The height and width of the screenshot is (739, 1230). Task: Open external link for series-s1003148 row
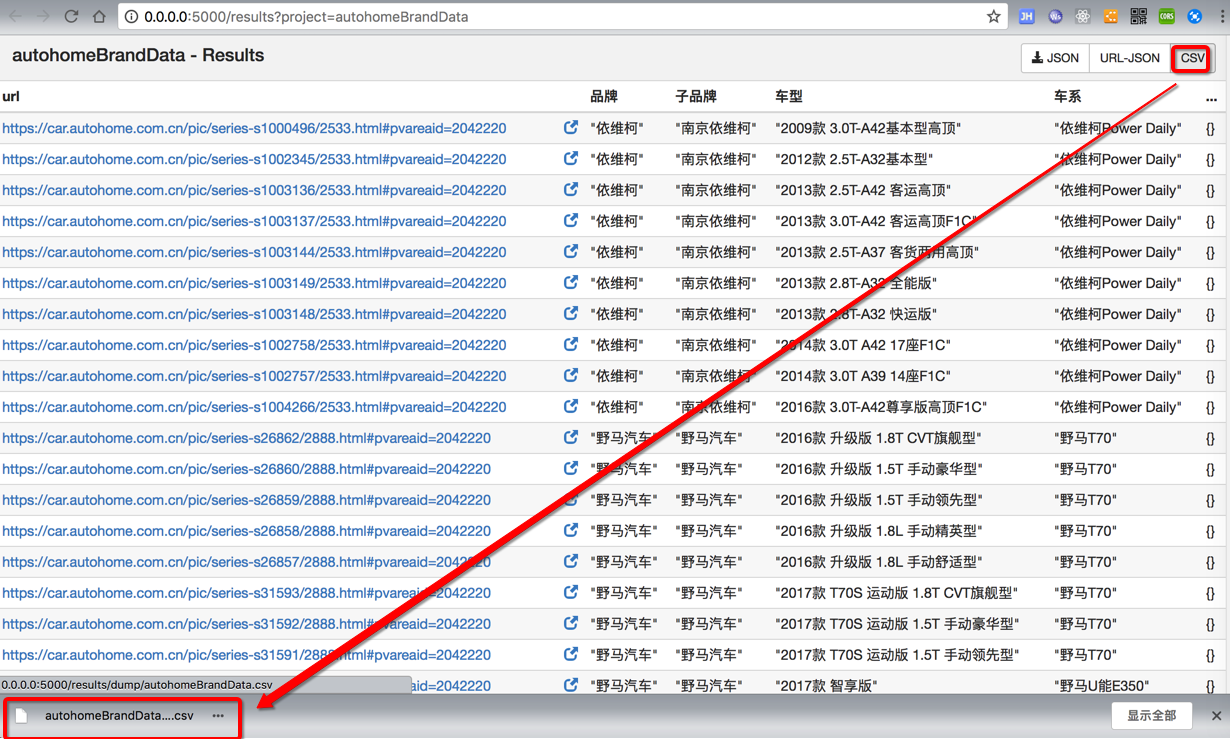pos(571,314)
